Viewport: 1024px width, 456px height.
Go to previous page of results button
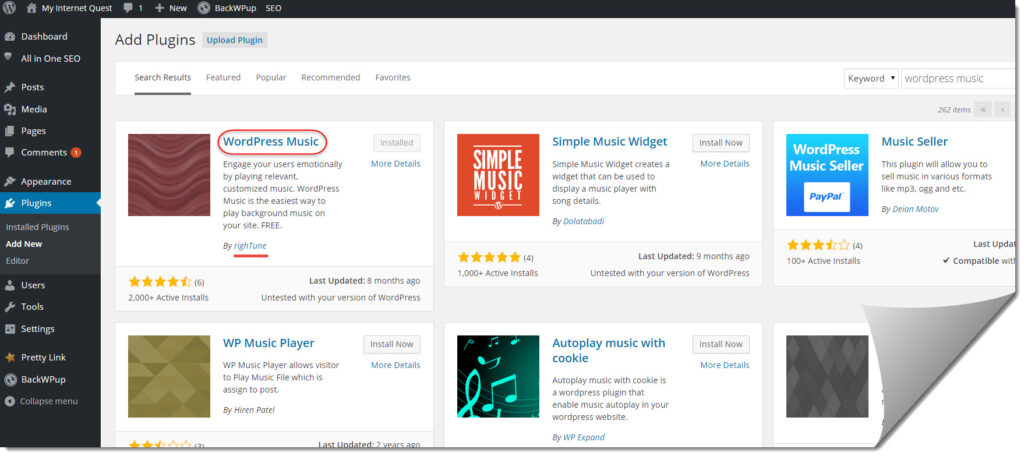pos(1002,110)
